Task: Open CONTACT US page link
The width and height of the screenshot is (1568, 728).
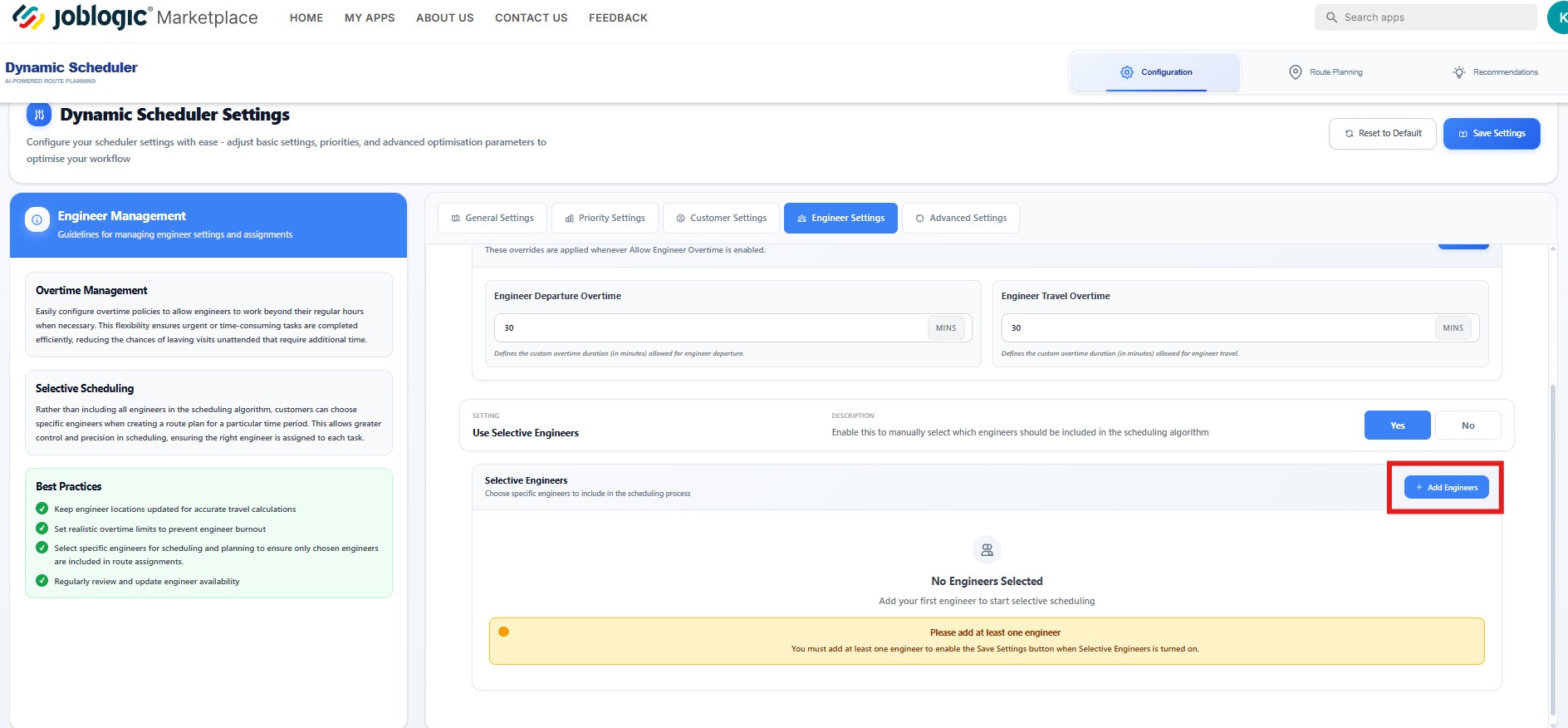Action: pos(532,17)
